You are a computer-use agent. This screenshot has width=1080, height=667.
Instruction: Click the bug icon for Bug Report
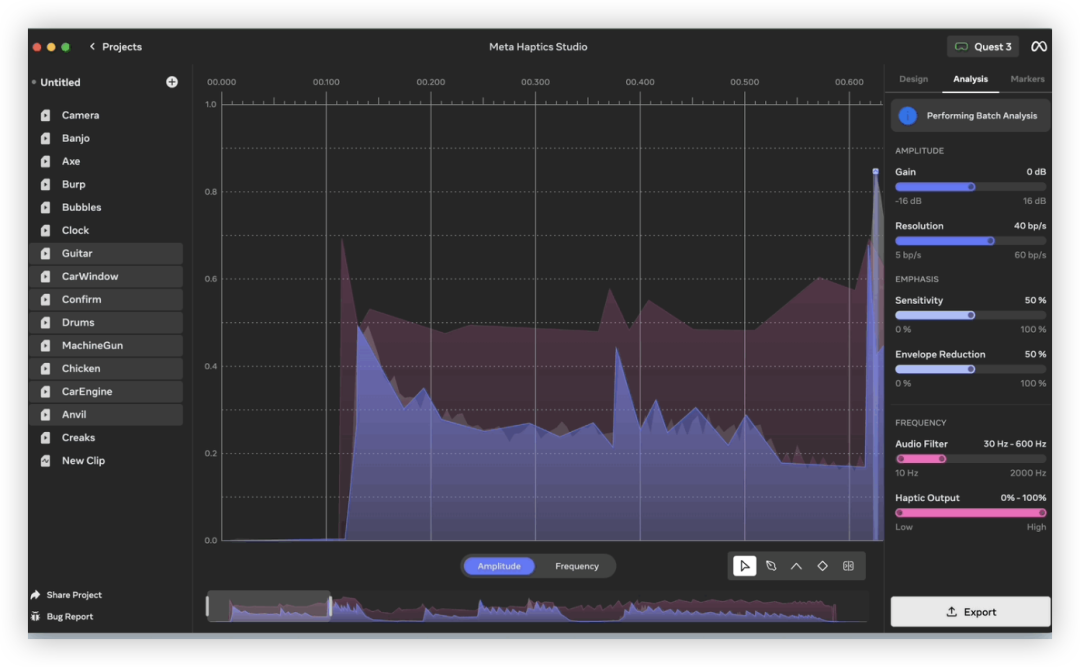coord(35,617)
